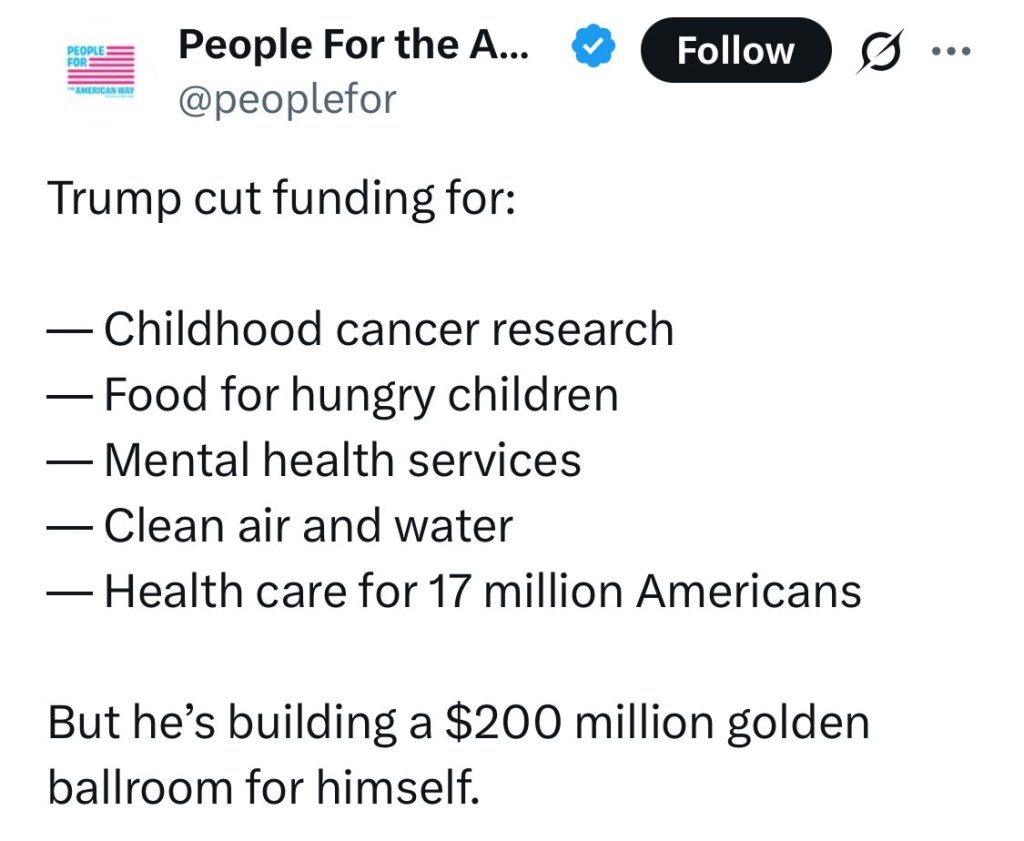Click the '$200' amount in tweet text

503,722
